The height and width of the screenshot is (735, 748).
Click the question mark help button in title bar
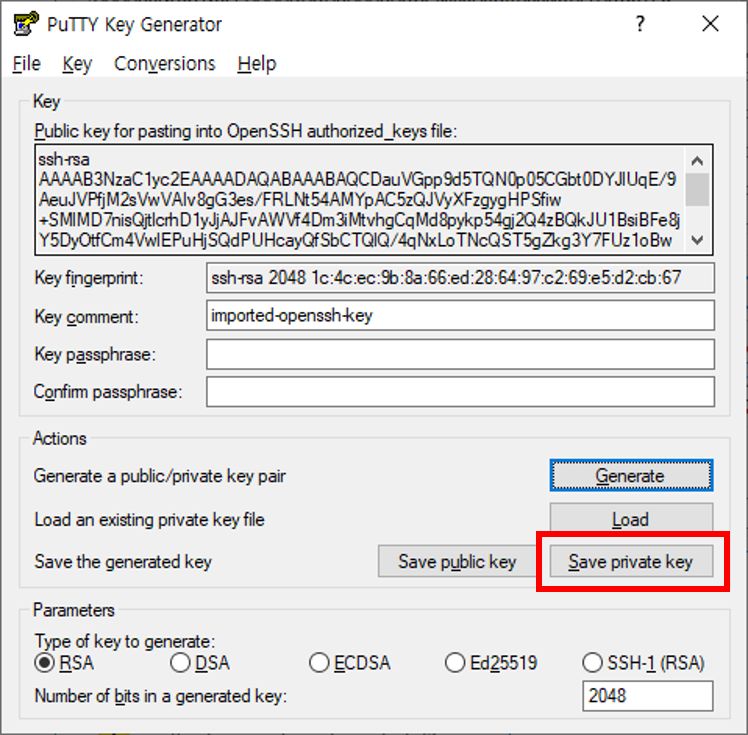point(640,24)
